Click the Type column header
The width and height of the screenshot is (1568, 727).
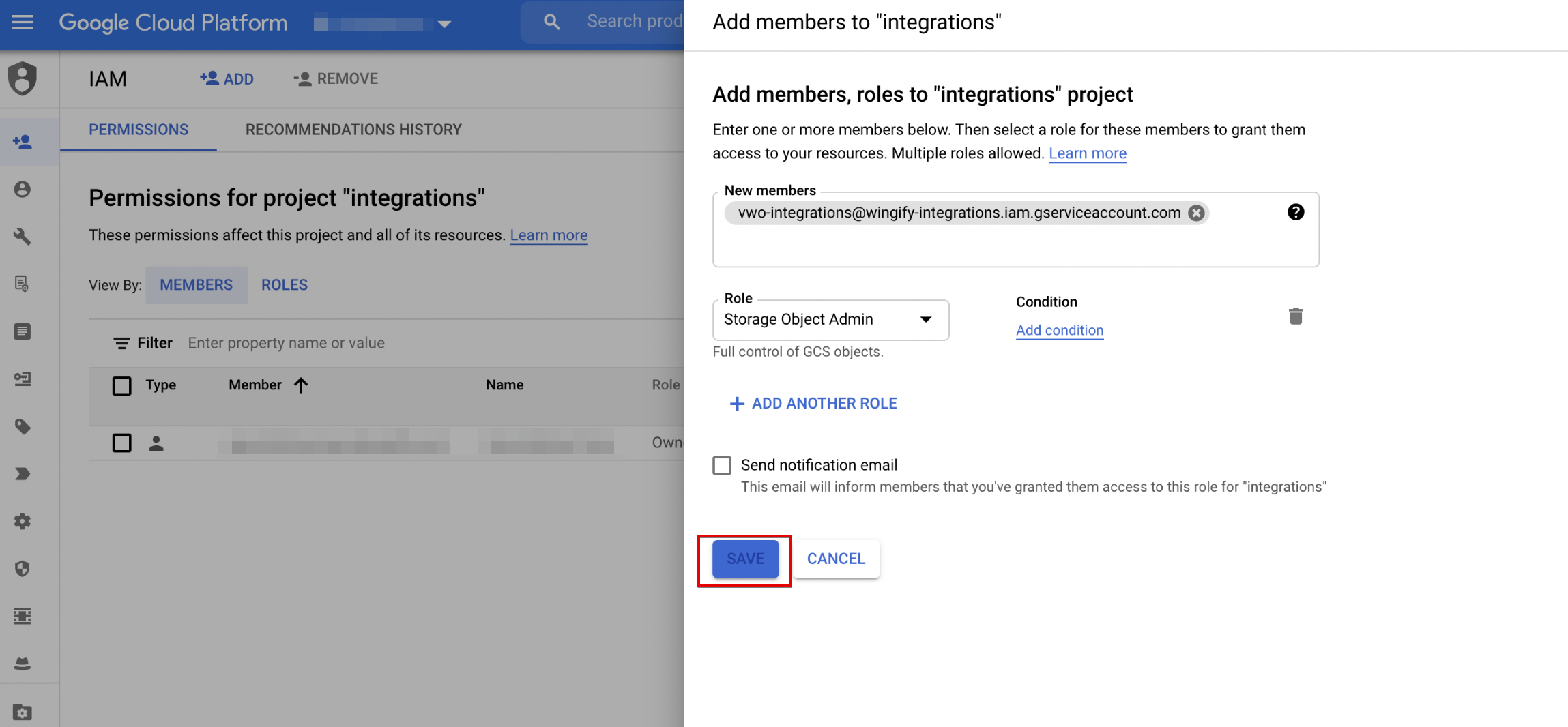[x=160, y=385]
